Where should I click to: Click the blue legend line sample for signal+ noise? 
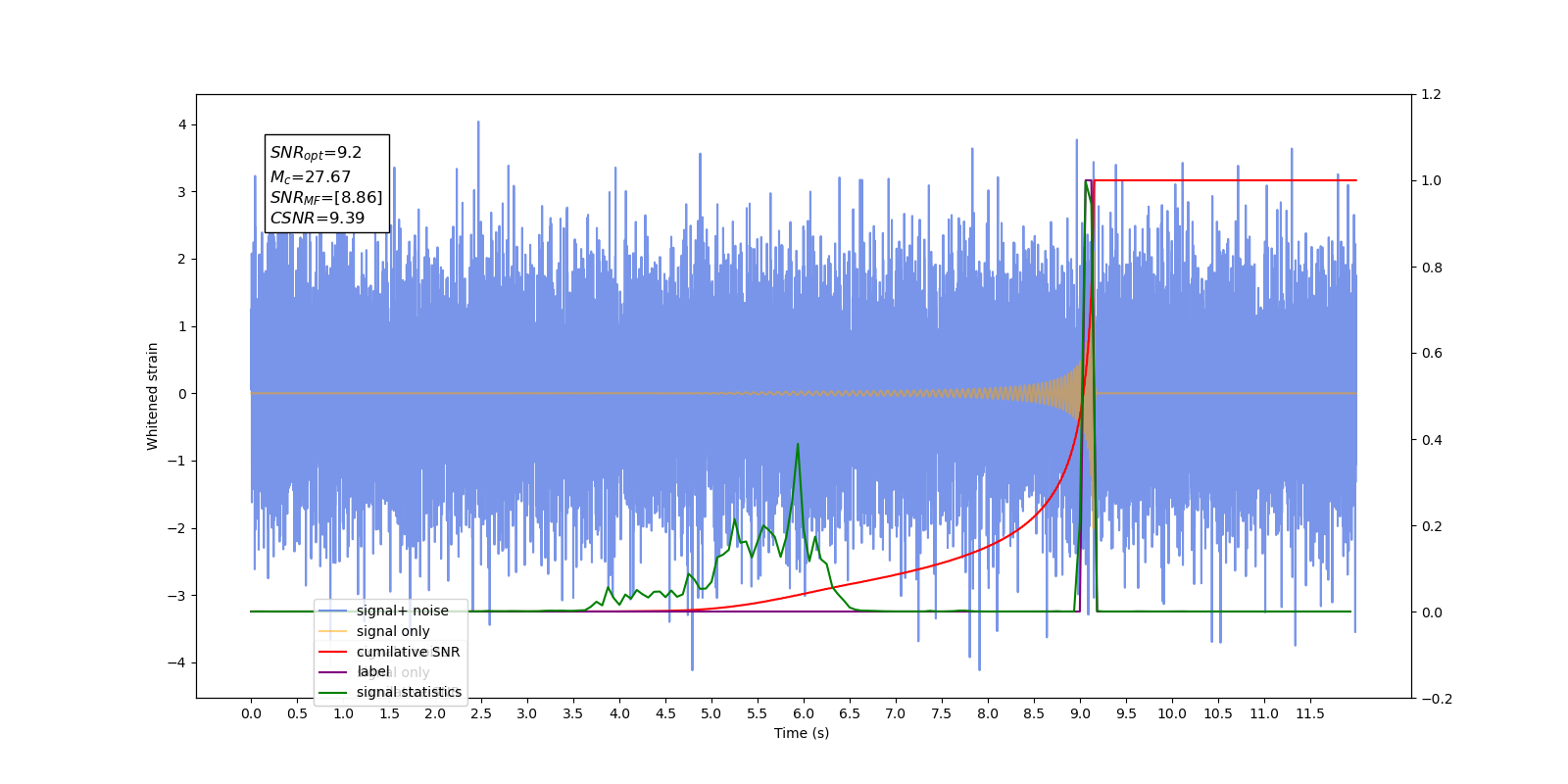[333, 611]
